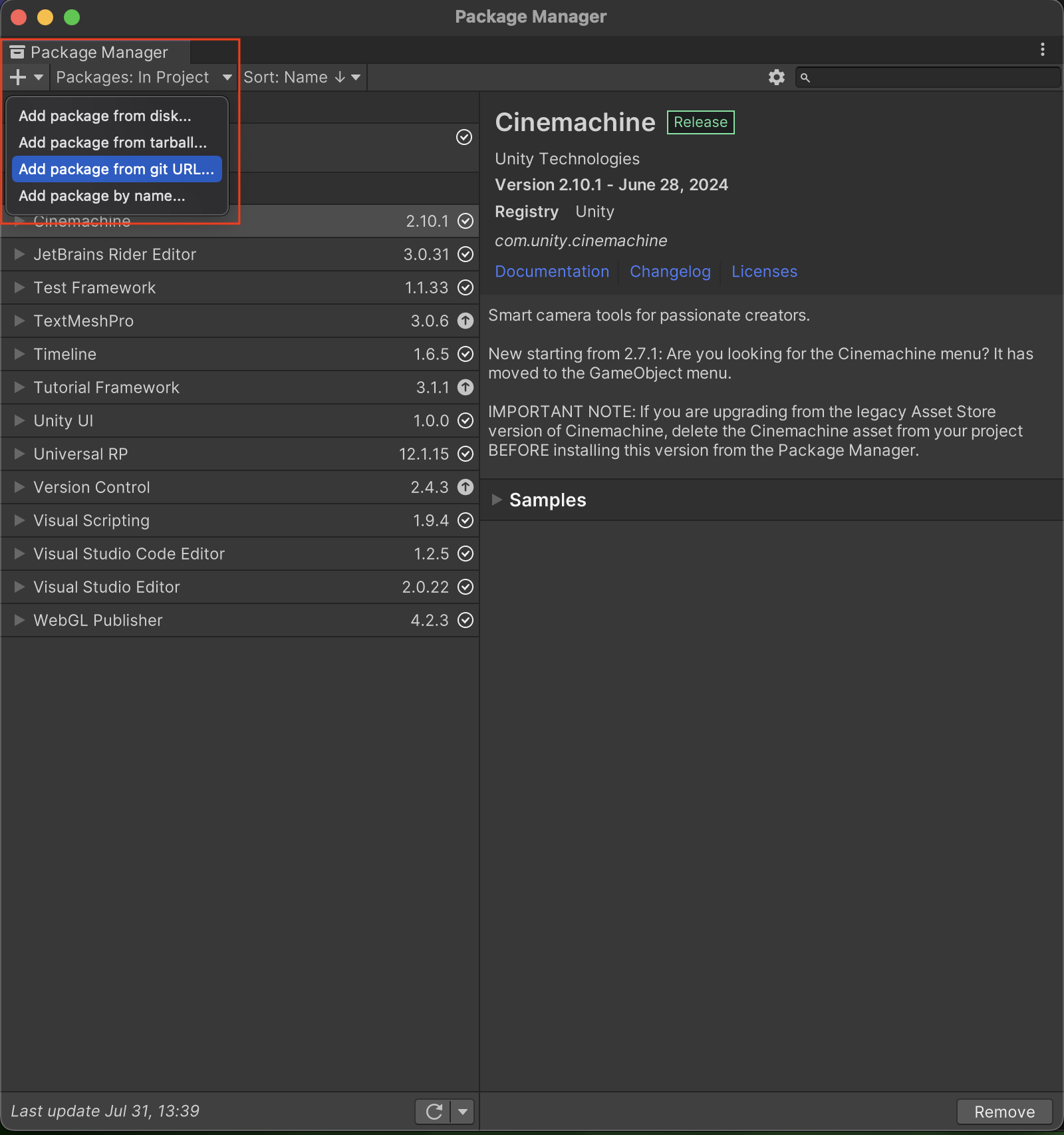1064x1135 pixels.
Task: Expand Universal RP package versions
Action: coord(19,454)
